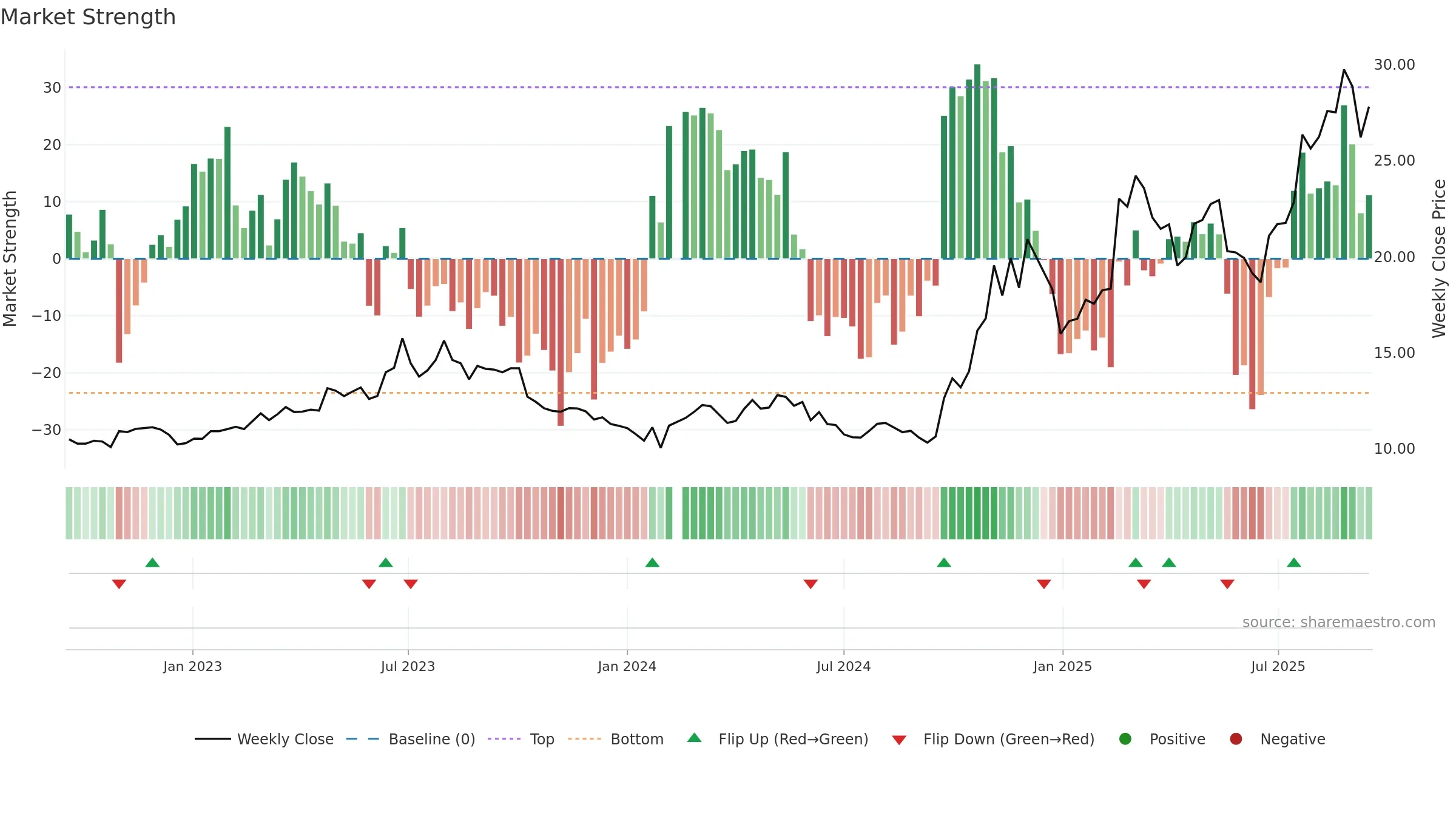Click the Jul 2024 x-axis label

tap(843, 666)
